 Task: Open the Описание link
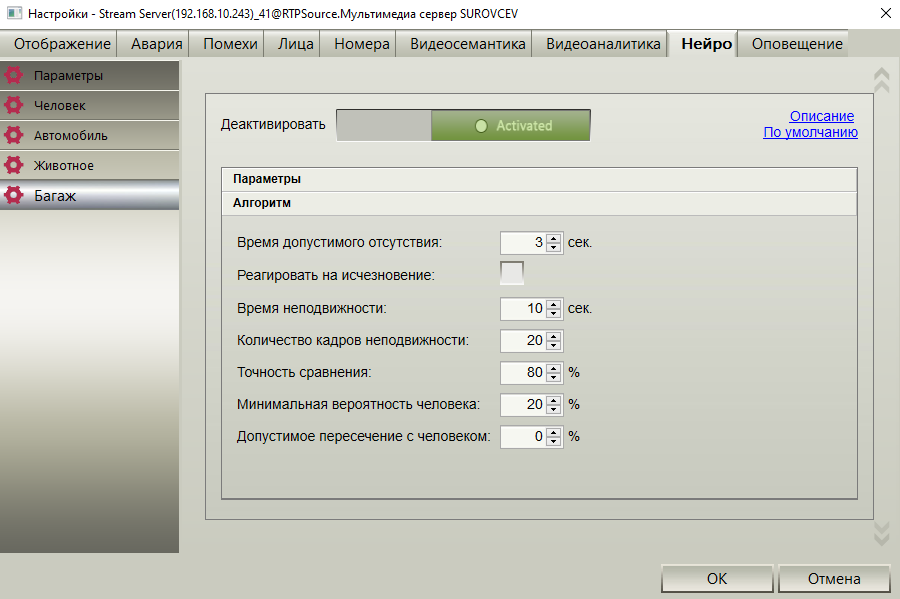tap(821, 116)
